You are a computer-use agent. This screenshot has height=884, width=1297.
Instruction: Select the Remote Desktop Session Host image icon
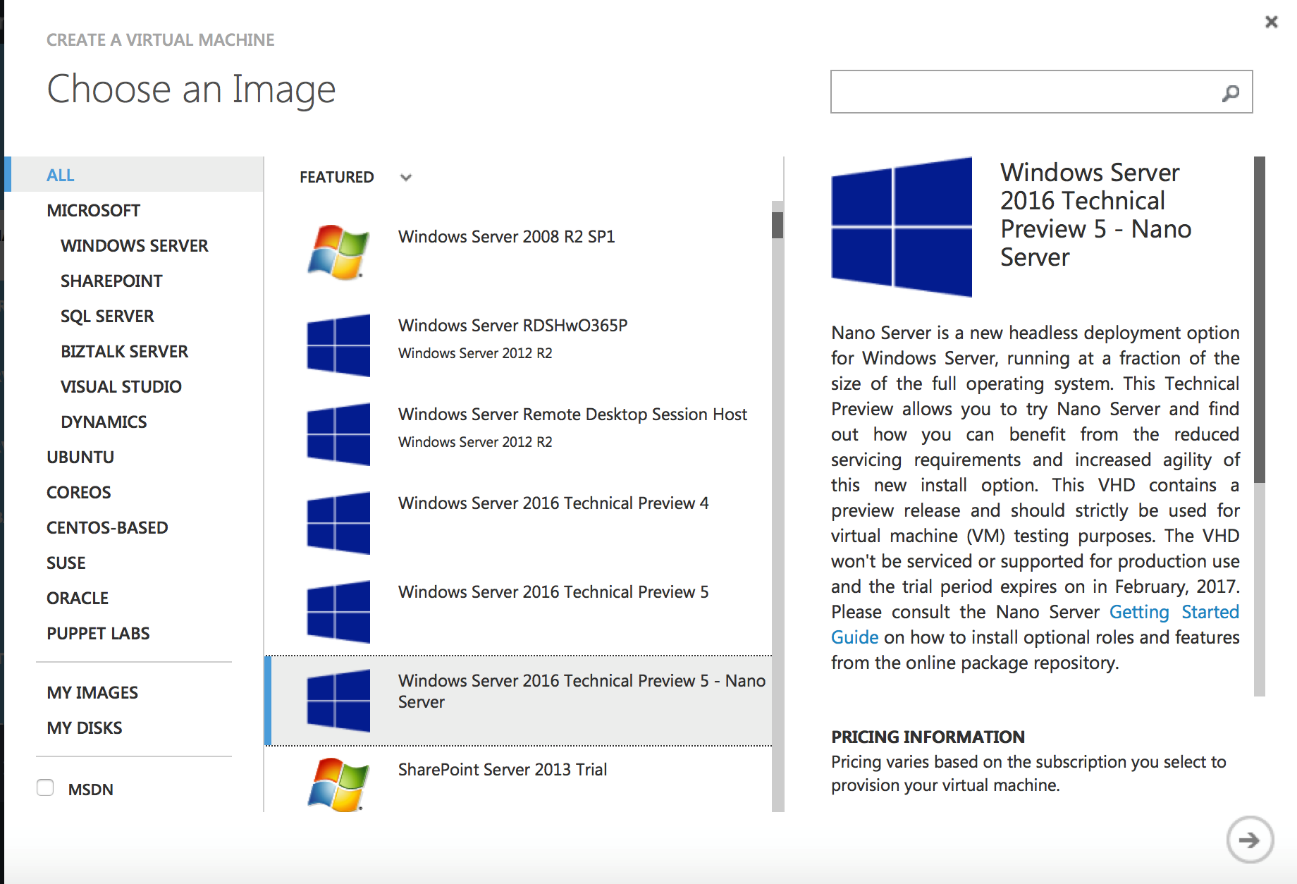point(338,434)
